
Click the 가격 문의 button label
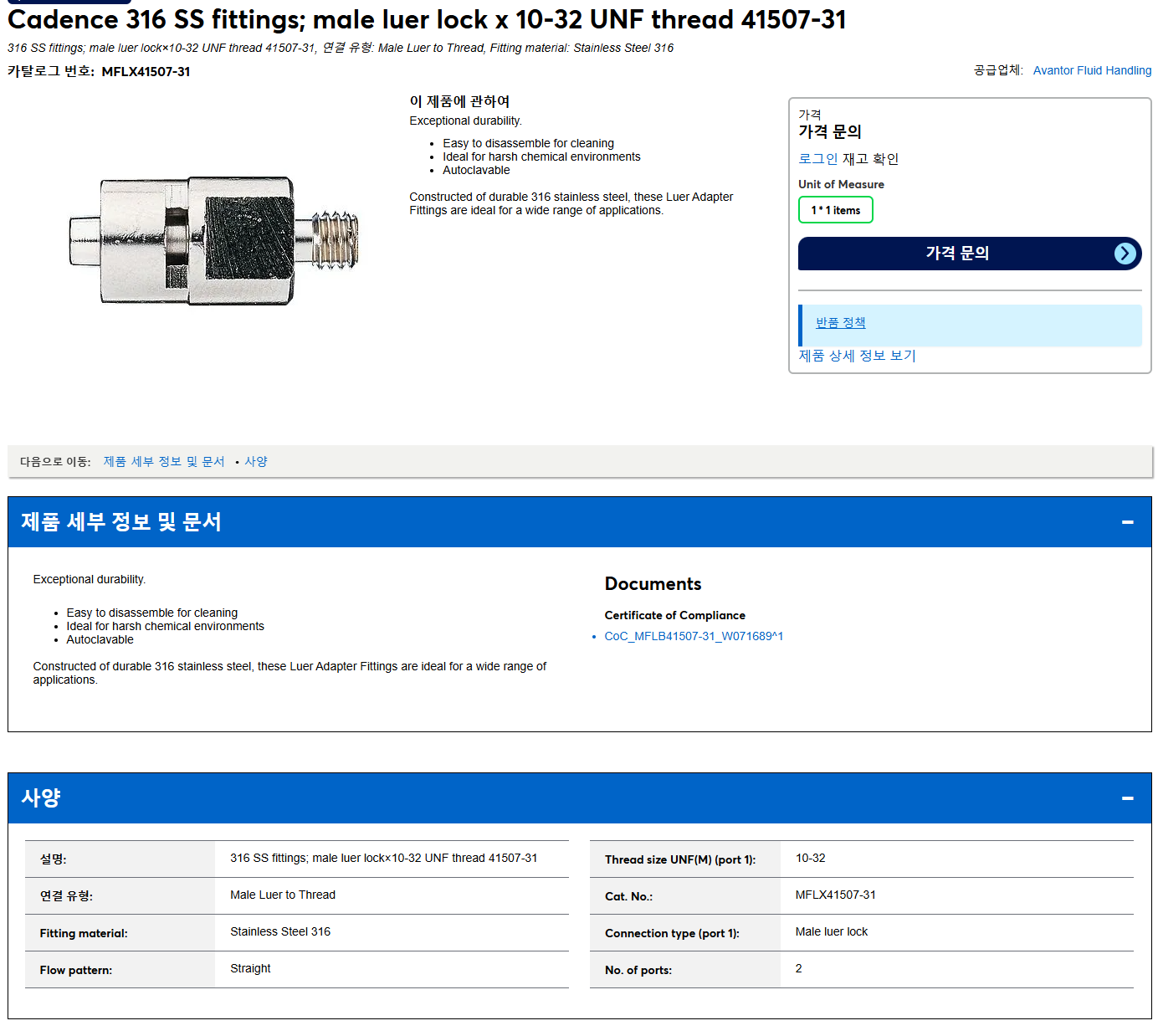(x=957, y=253)
